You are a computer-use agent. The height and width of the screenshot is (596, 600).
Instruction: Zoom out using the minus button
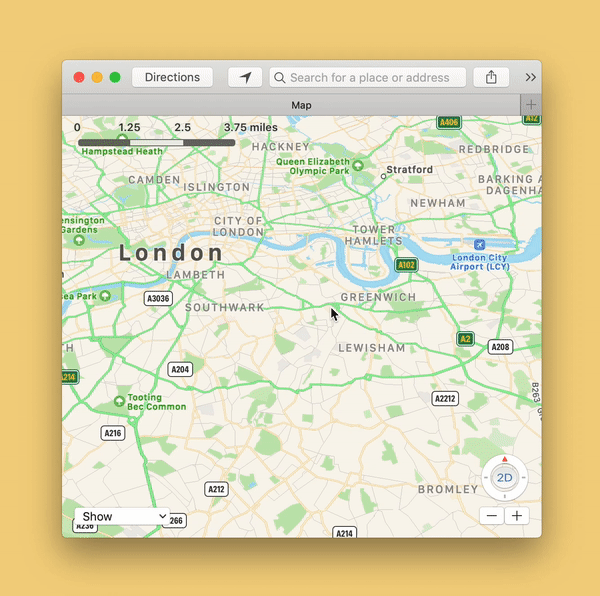point(491,516)
